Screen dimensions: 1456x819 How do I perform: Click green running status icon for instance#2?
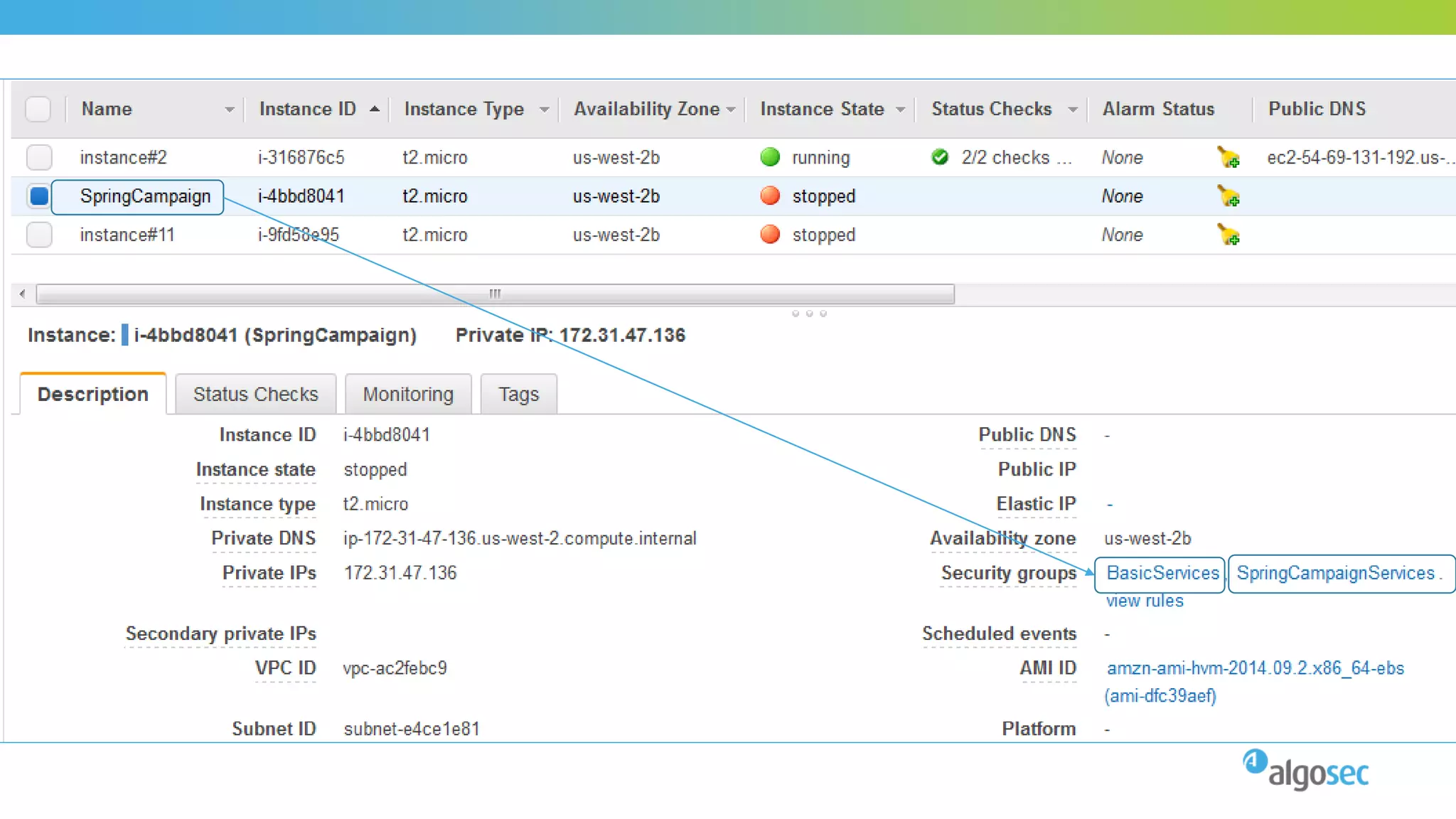tap(770, 157)
